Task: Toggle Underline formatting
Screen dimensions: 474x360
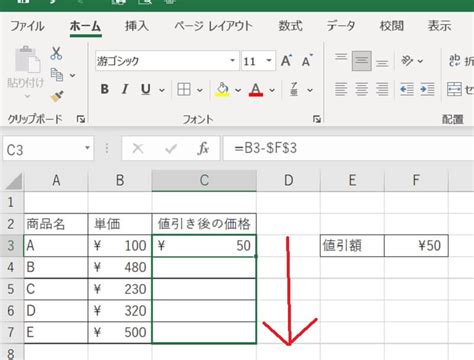Action: tap(146, 89)
